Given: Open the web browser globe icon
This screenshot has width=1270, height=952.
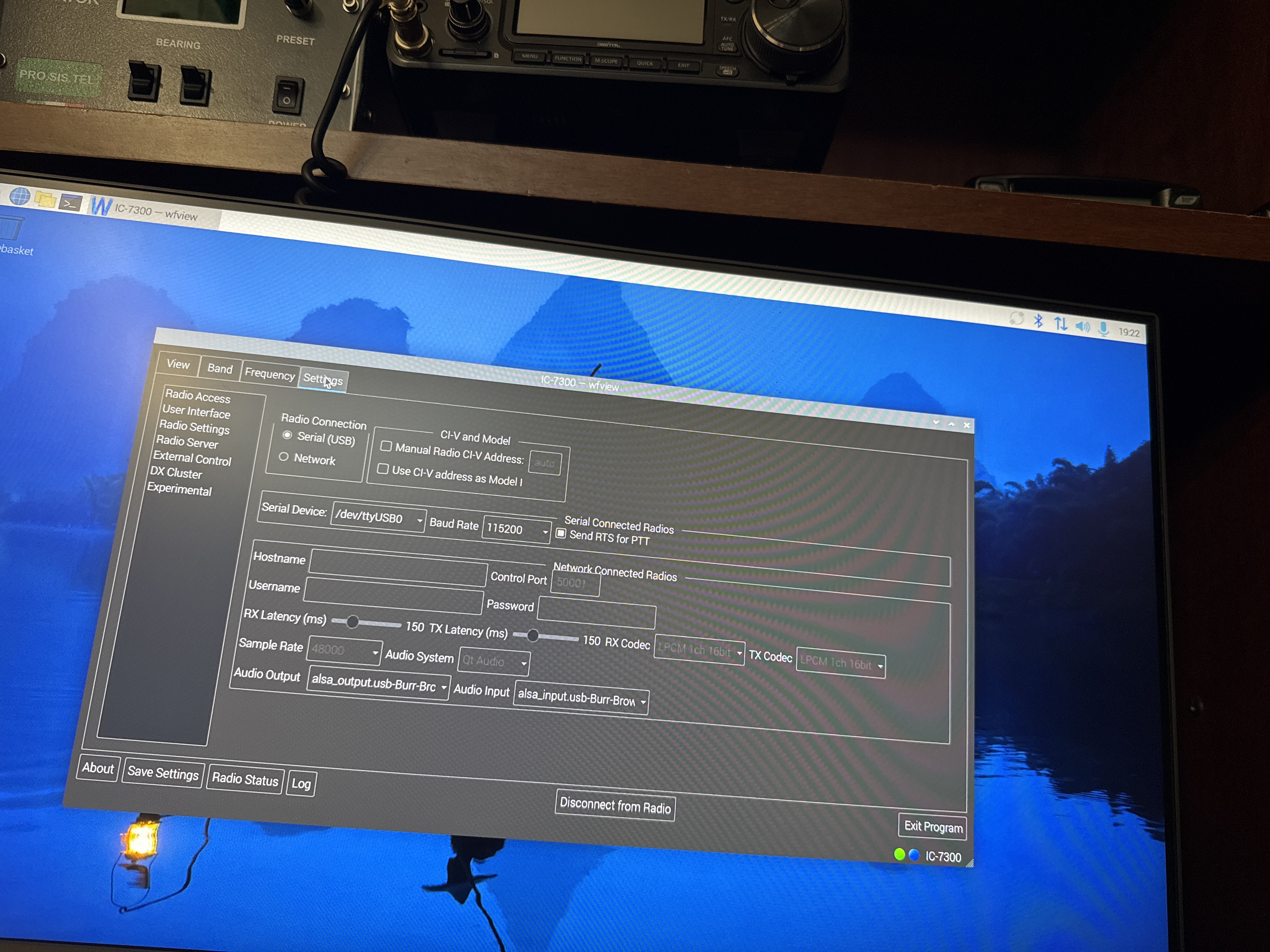Looking at the screenshot, I should point(20,196).
